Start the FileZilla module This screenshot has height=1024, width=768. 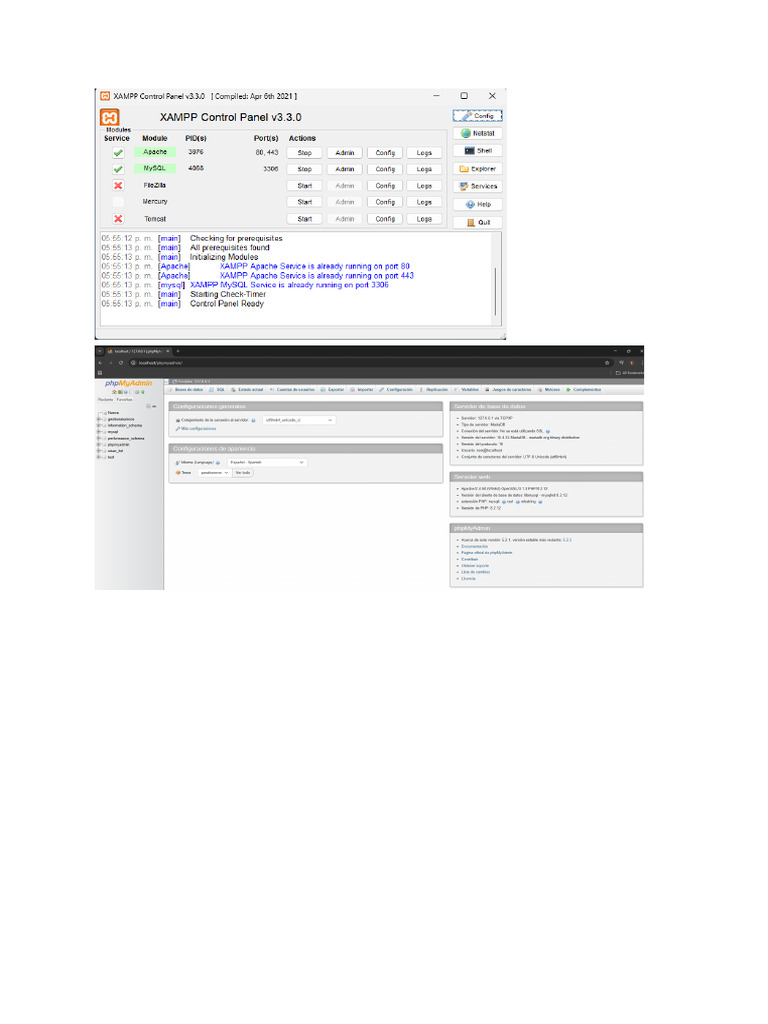coord(304,185)
